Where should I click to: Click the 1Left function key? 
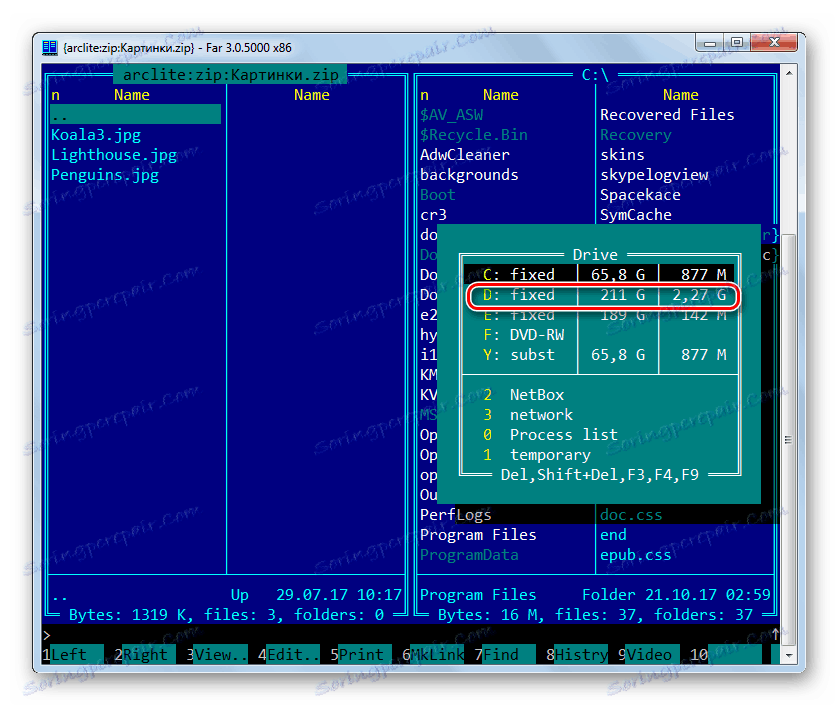pyautogui.click(x=73, y=655)
